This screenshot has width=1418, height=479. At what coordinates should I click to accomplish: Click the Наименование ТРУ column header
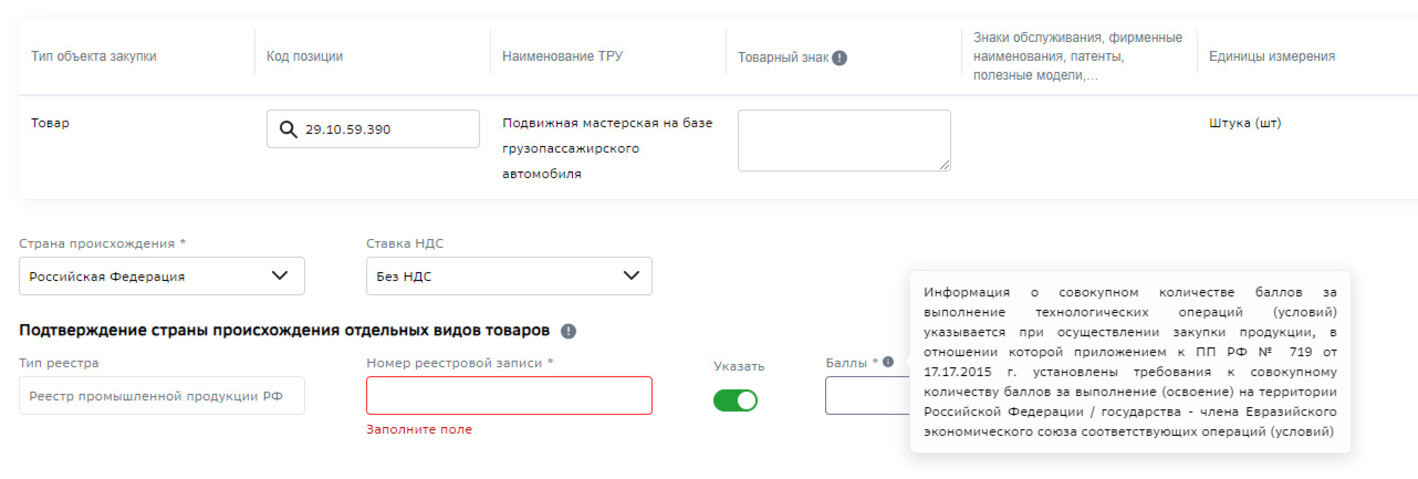click(563, 57)
